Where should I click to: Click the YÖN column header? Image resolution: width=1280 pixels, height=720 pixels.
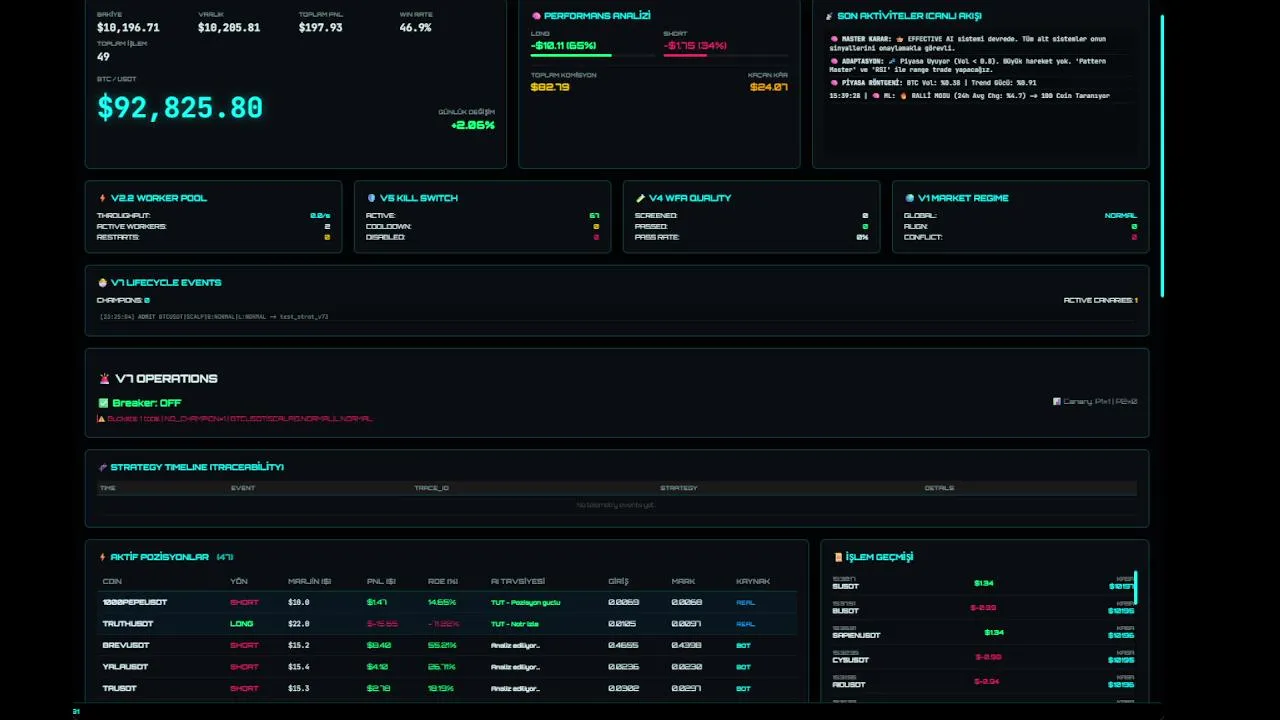tap(239, 582)
